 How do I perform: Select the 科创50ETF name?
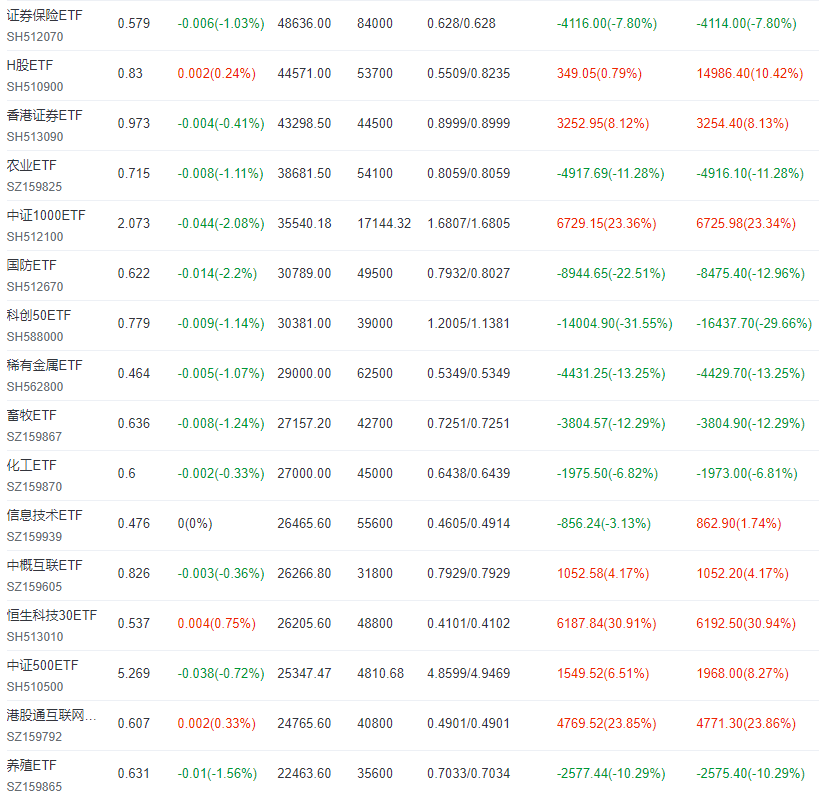(x=39, y=315)
